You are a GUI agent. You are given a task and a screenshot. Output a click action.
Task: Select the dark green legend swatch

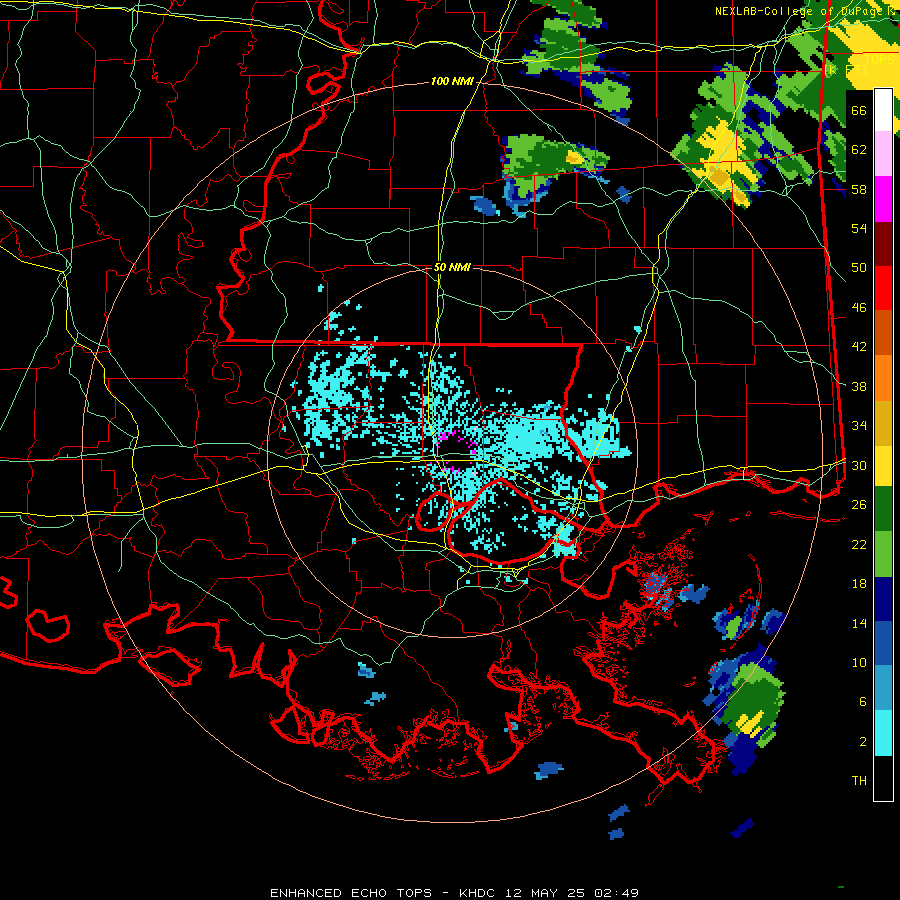click(883, 509)
